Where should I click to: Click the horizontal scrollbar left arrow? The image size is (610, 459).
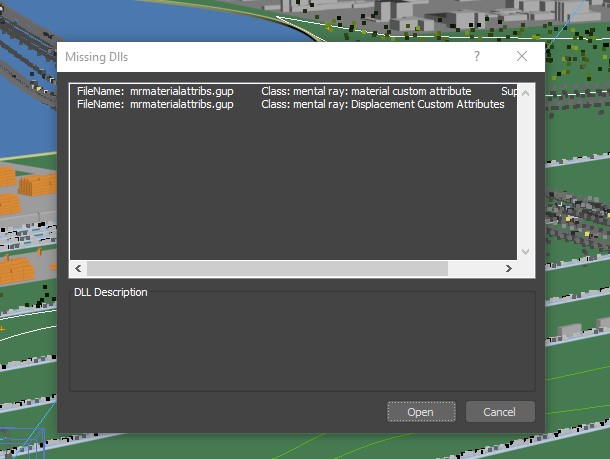[79, 268]
